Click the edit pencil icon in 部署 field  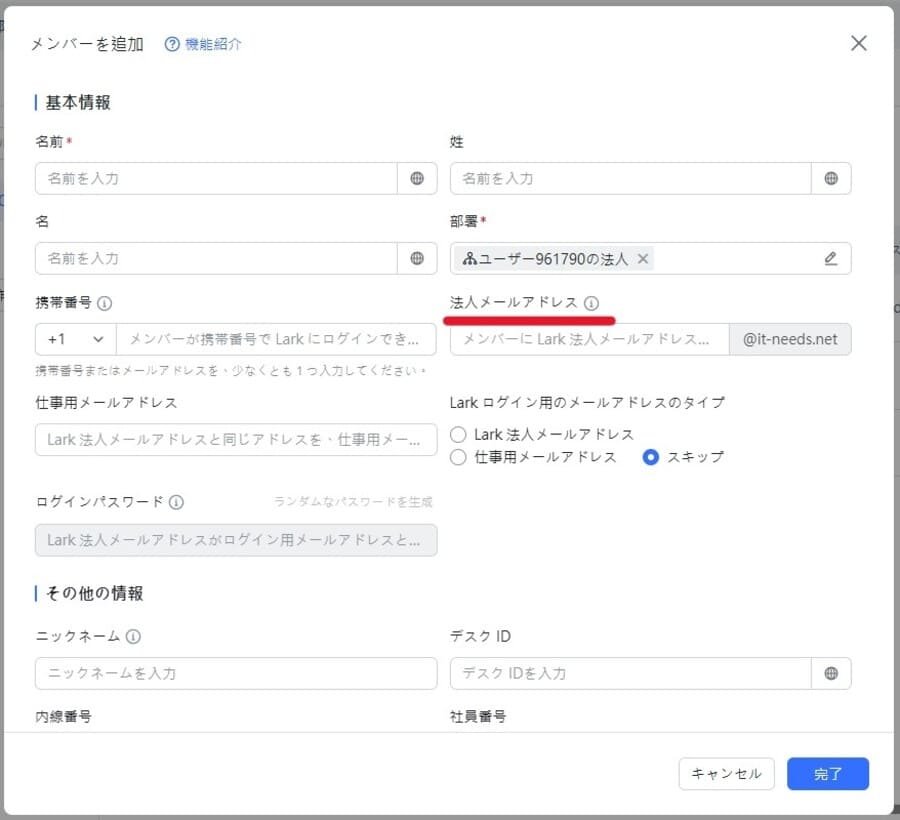(830, 258)
